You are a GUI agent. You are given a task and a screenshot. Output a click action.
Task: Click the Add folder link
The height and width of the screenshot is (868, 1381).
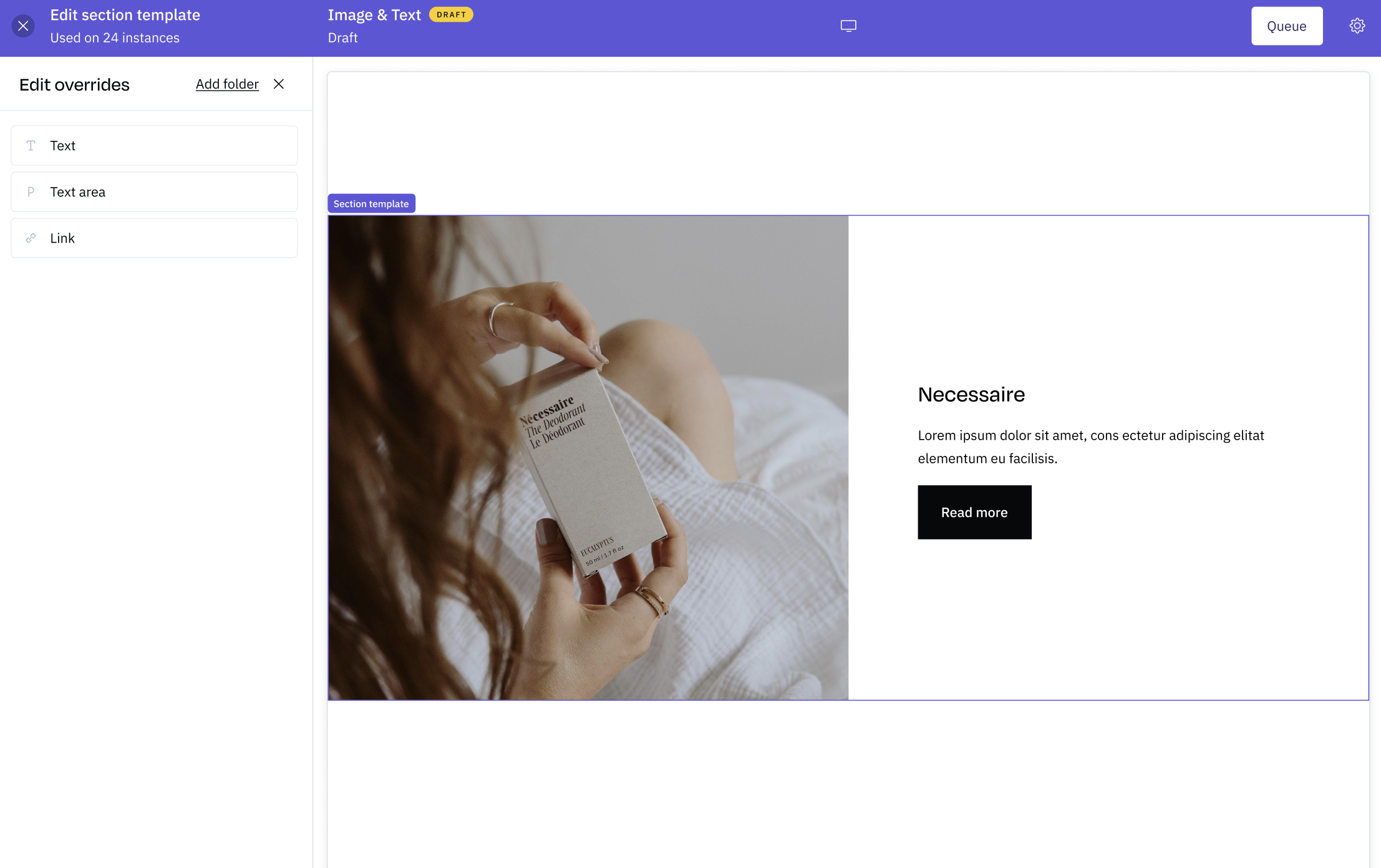[x=227, y=84]
